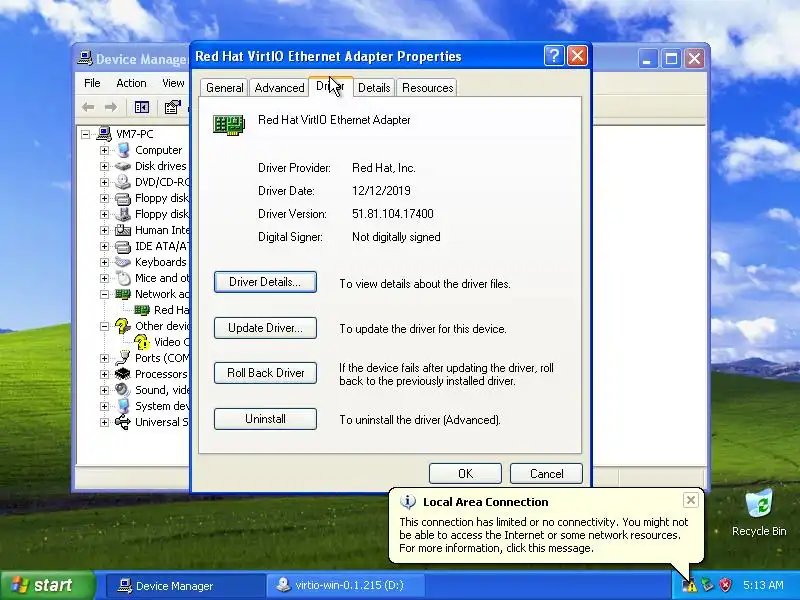This screenshot has height=600, width=800.
Task: Click the 5:13 AM taskbar clock
Action: (763, 585)
